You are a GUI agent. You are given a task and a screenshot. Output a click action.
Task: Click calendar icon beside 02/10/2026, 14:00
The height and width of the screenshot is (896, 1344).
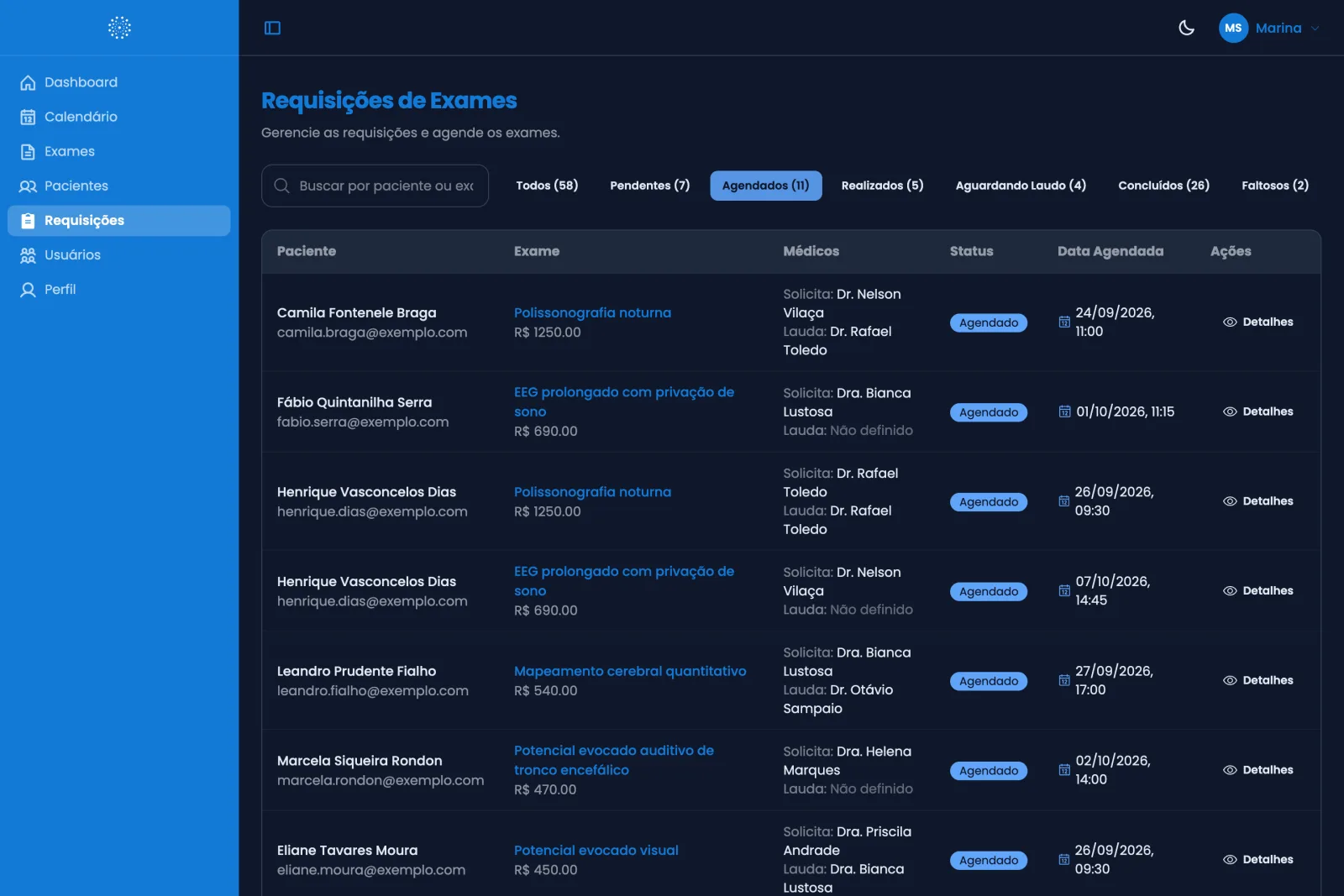[x=1064, y=770]
